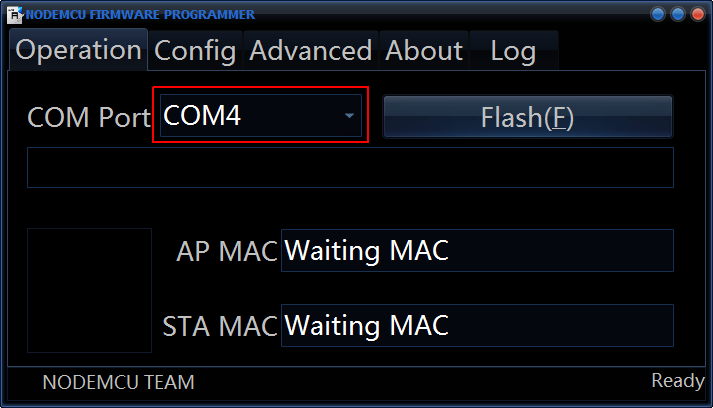Click the COM Port label
The height and width of the screenshot is (408, 713).
tap(89, 118)
